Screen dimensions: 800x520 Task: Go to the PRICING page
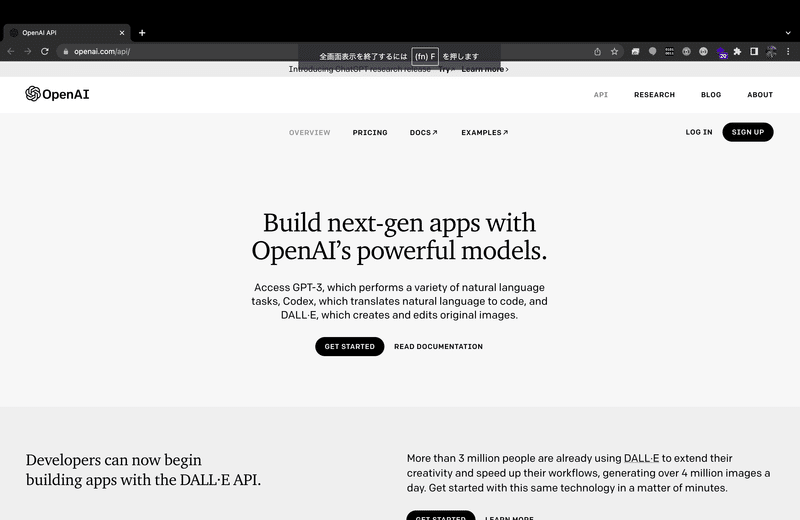[370, 133]
